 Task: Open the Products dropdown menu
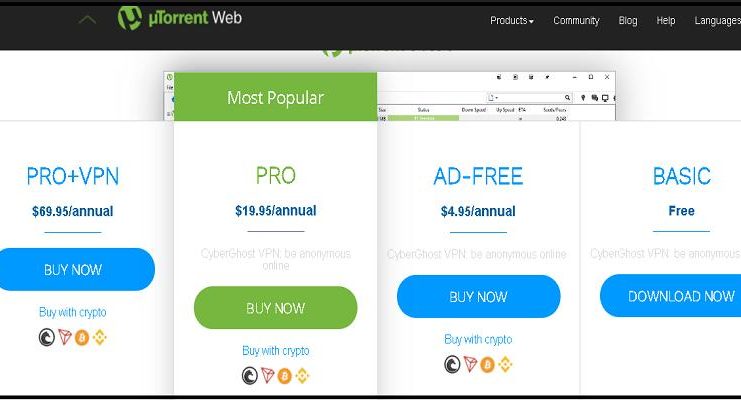pyautogui.click(x=511, y=21)
